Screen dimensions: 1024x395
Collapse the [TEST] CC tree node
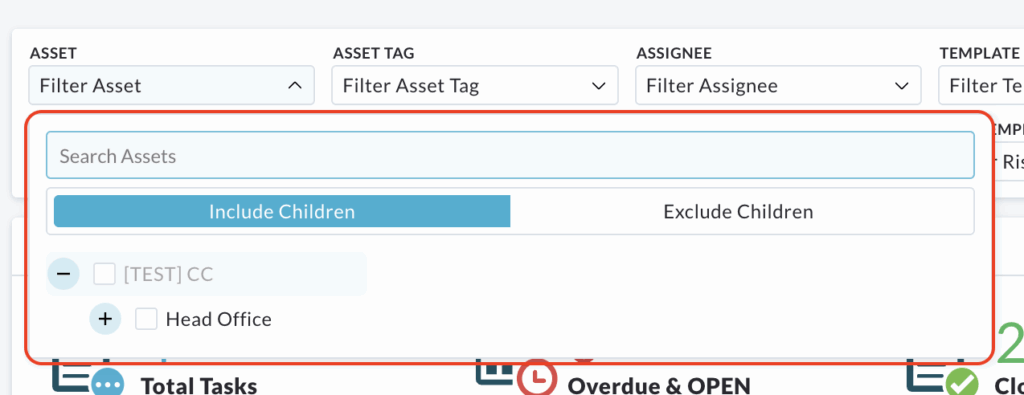tap(63, 274)
